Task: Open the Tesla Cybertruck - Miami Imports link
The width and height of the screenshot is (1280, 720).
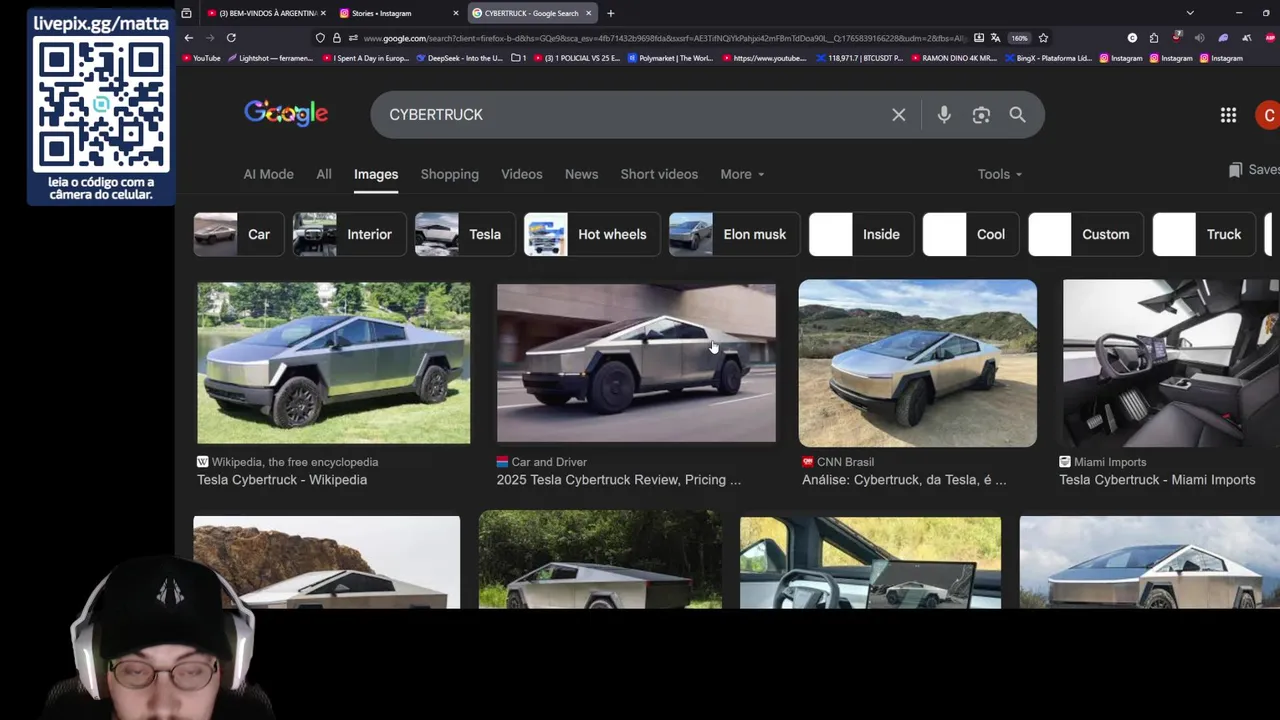Action: coord(1157,480)
